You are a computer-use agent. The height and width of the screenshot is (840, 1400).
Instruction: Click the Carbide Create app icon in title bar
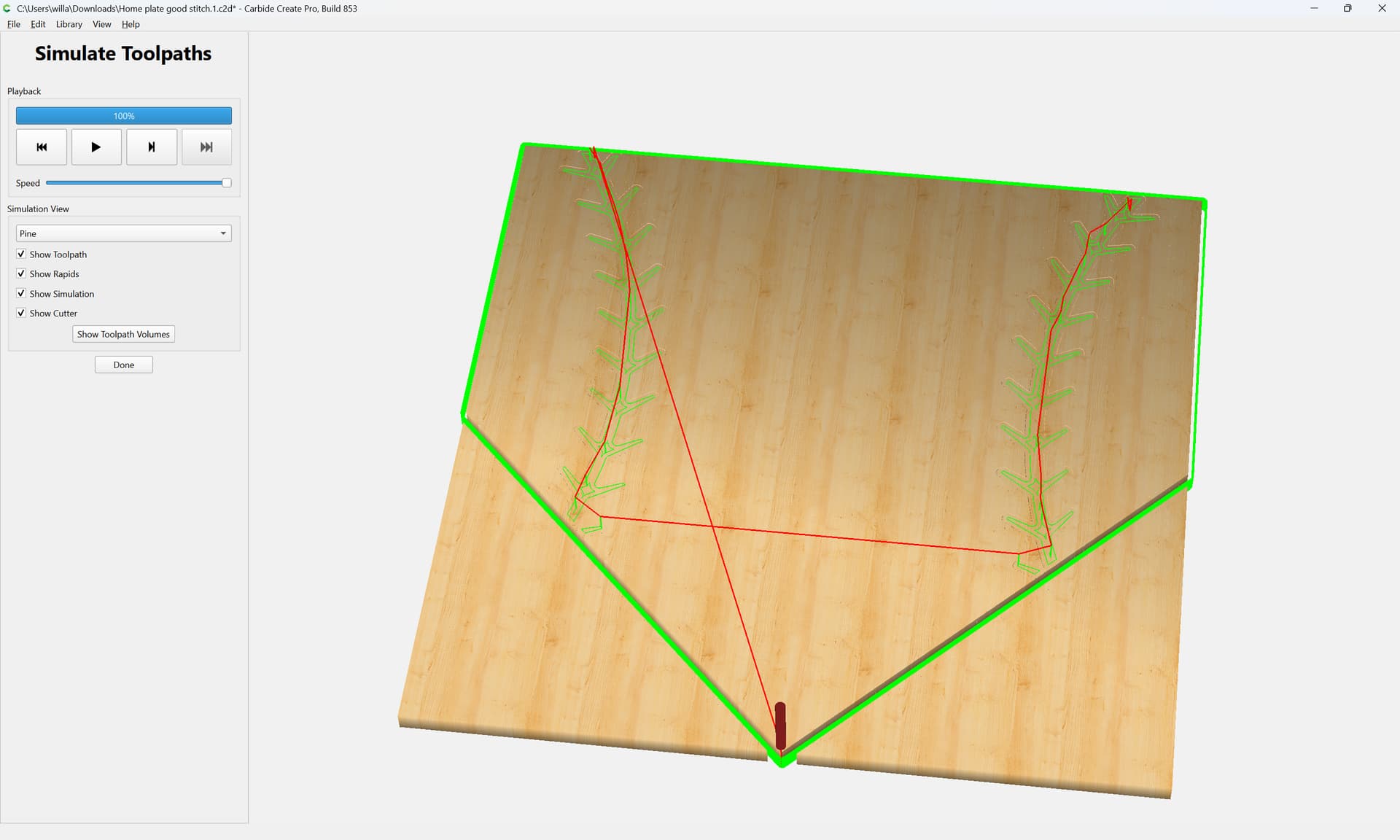click(7, 8)
